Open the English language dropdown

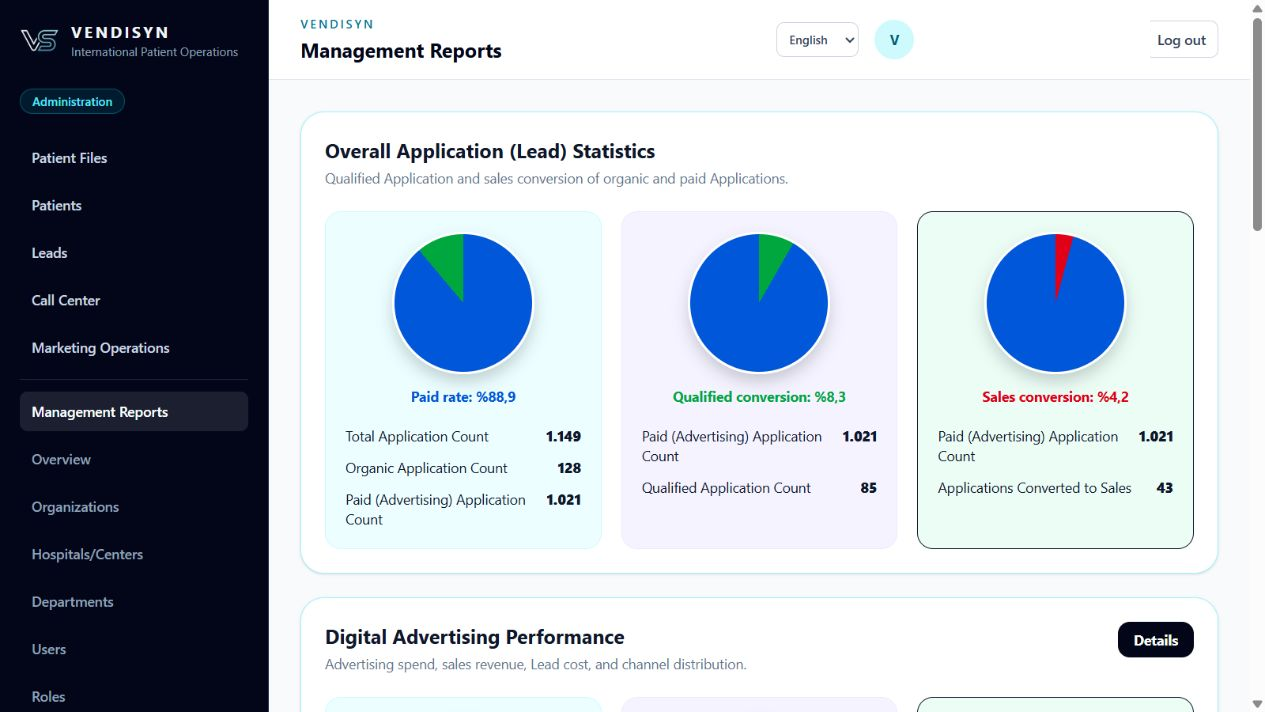click(x=817, y=40)
